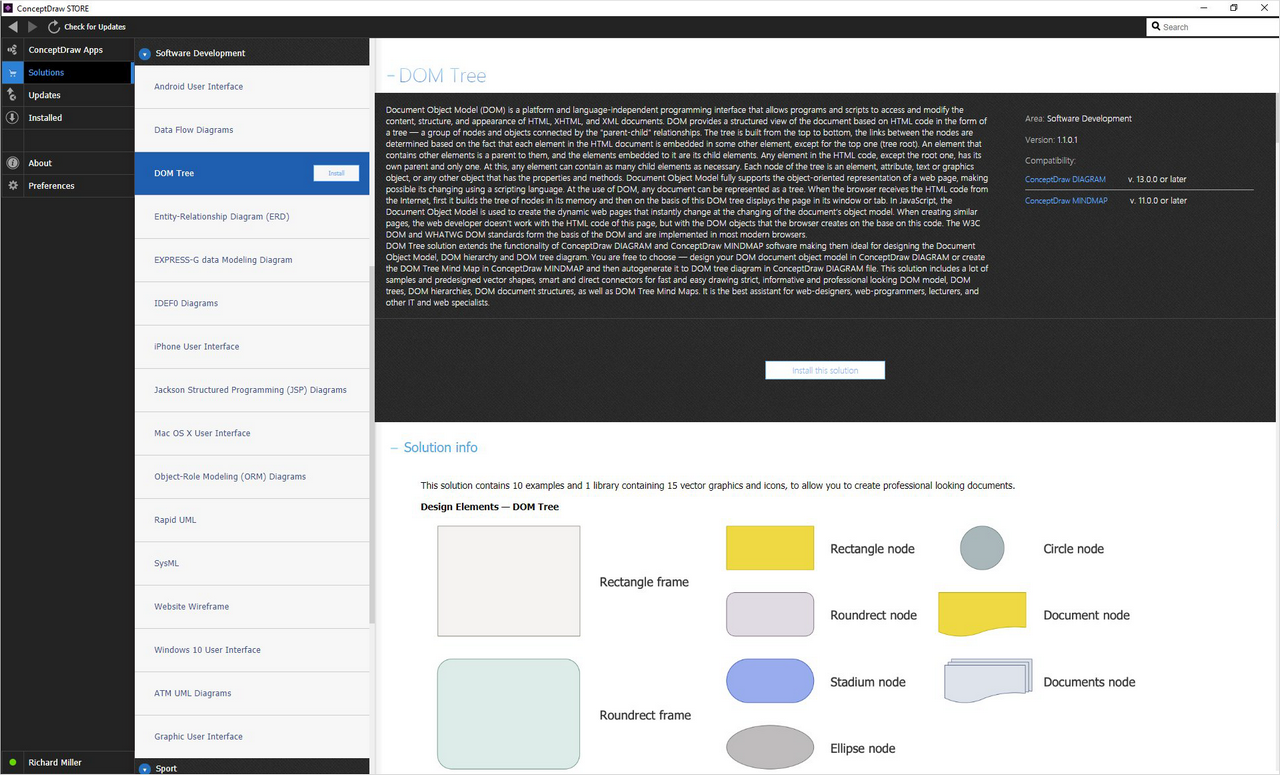
Task: Select the Graphic User Interface solution
Action: [252, 737]
